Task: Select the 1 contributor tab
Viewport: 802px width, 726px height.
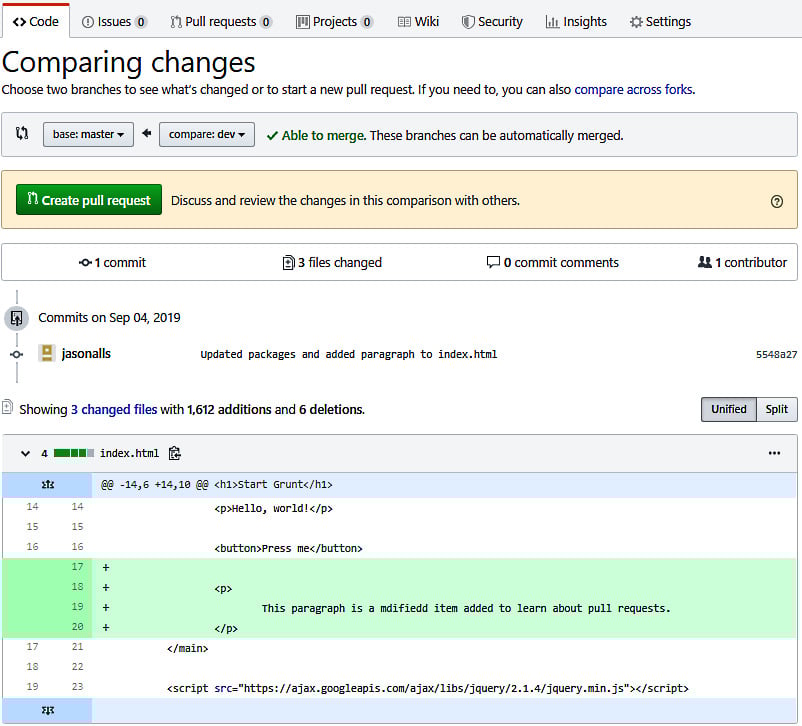Action: coord(742,262)
